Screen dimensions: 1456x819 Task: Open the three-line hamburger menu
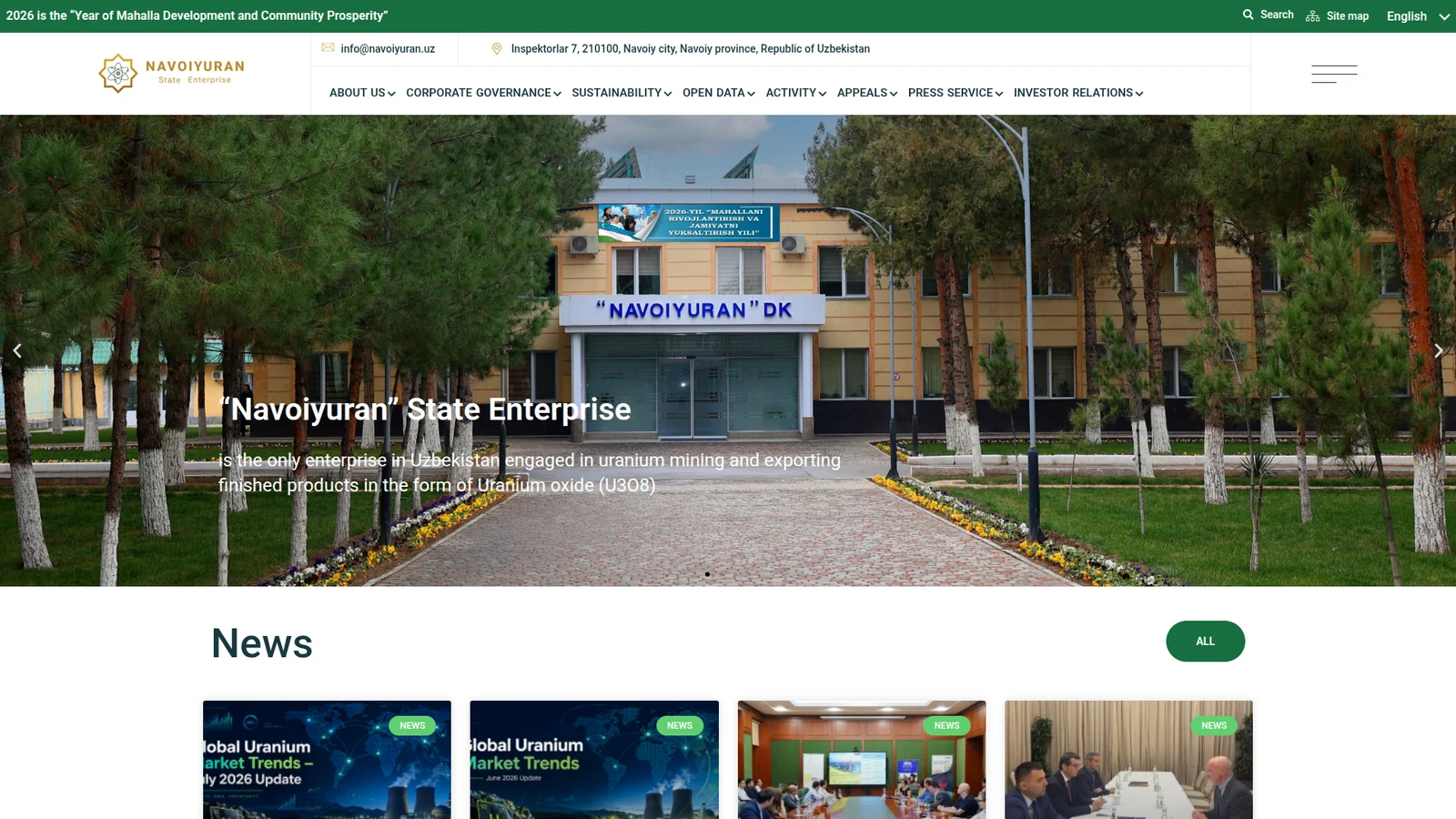[1334, 74]
